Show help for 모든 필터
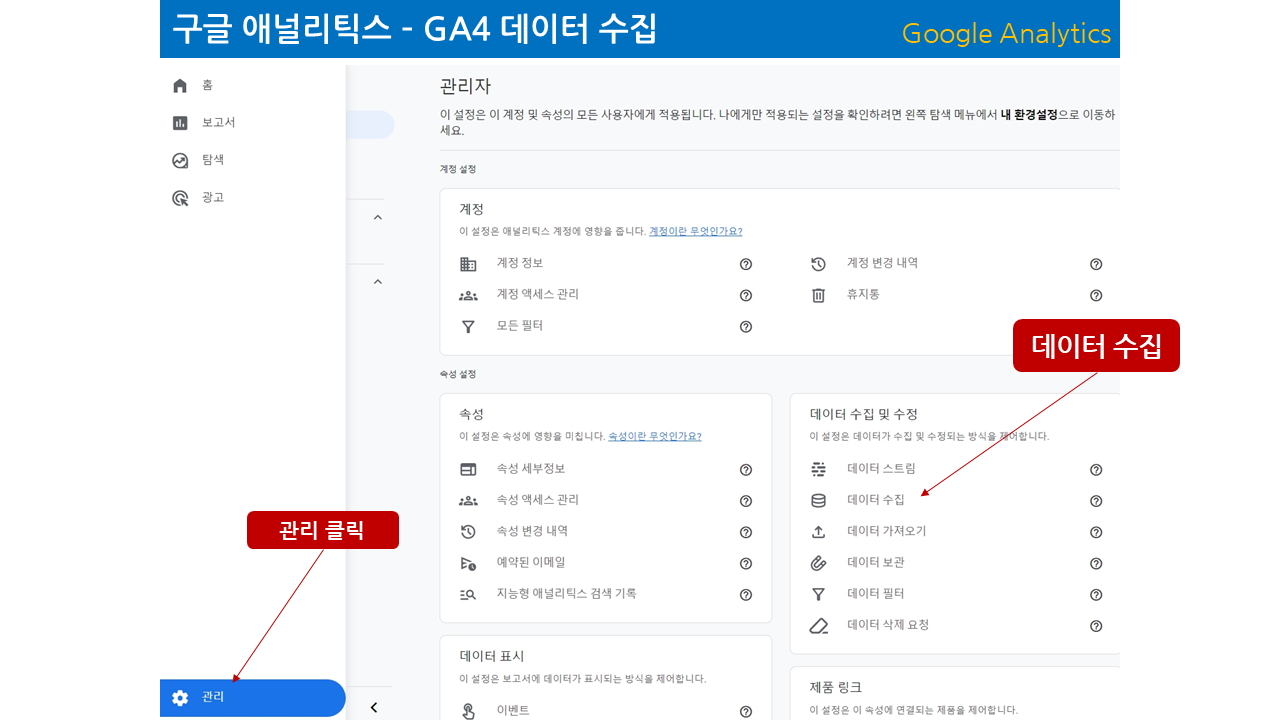Viewport: 1280px width, 720px height. pos(746,327)
